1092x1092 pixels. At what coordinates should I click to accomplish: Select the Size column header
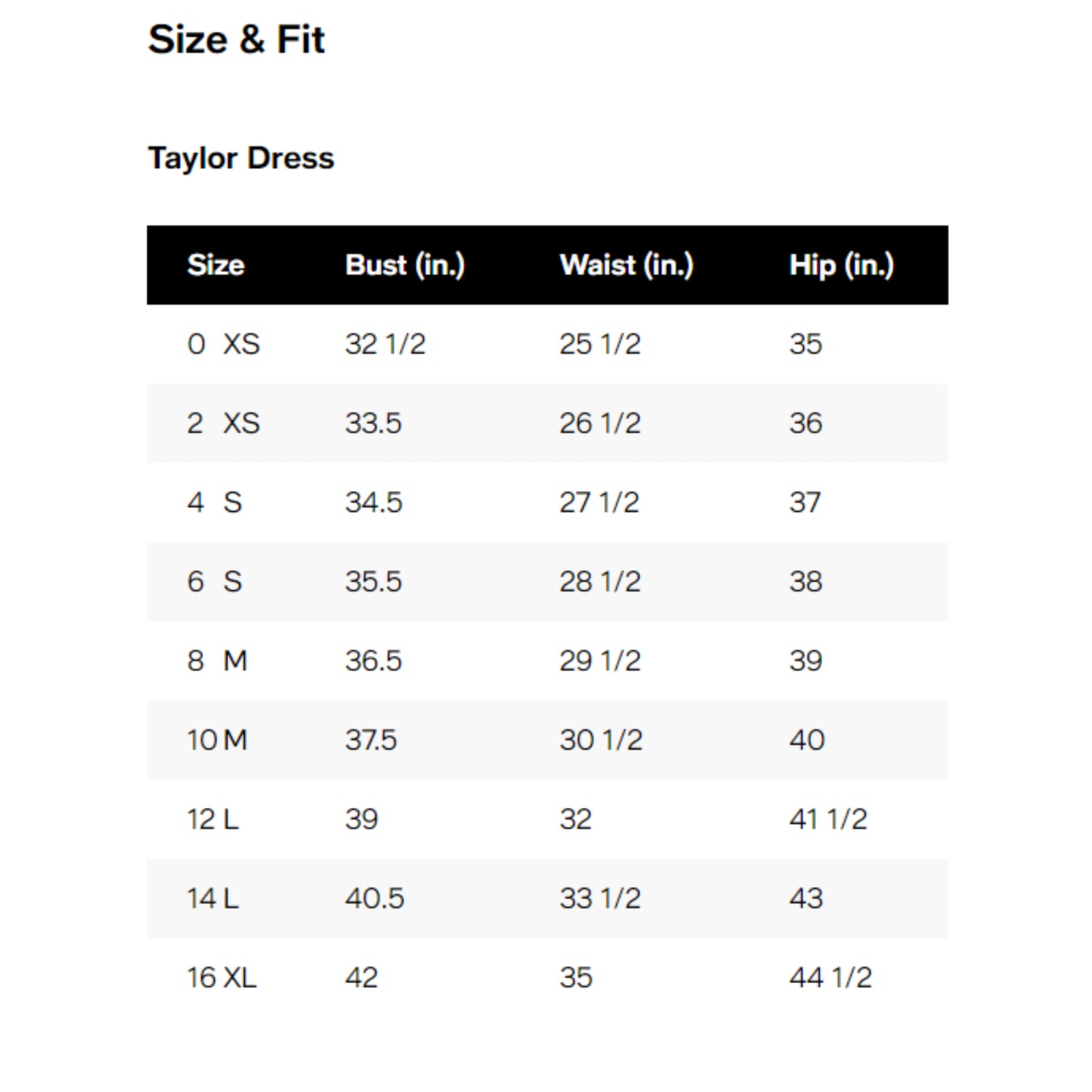pos(215,265)
